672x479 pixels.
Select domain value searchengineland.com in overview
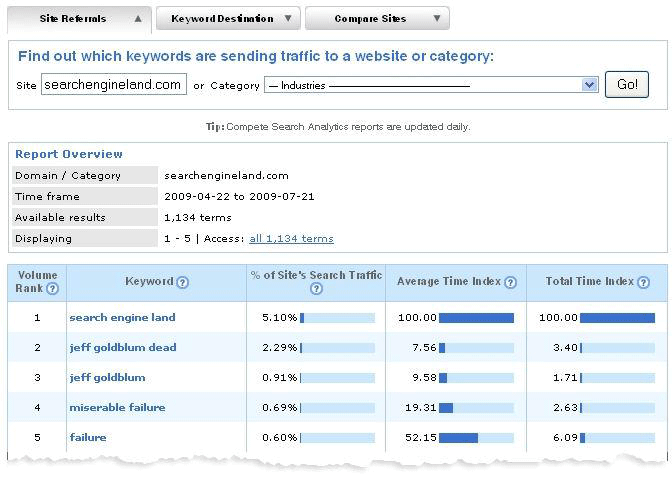pos(226,176)
